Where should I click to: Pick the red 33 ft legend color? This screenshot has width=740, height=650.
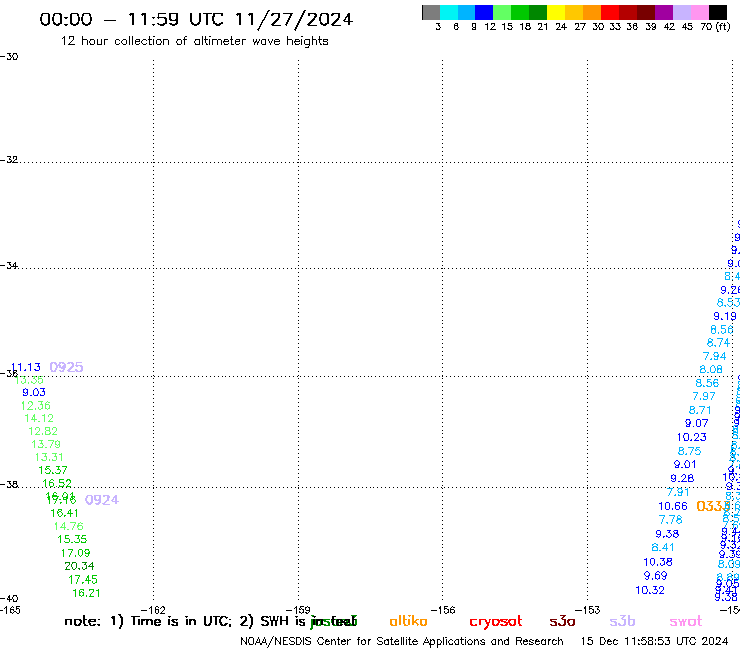point(610,12)
